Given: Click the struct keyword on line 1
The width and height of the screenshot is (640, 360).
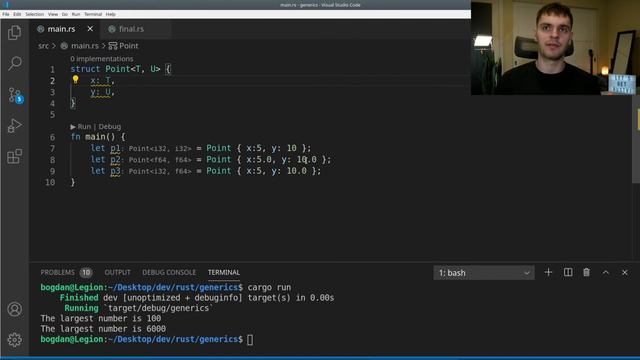Looking at the screenshot, I should [x=85, y=69].
